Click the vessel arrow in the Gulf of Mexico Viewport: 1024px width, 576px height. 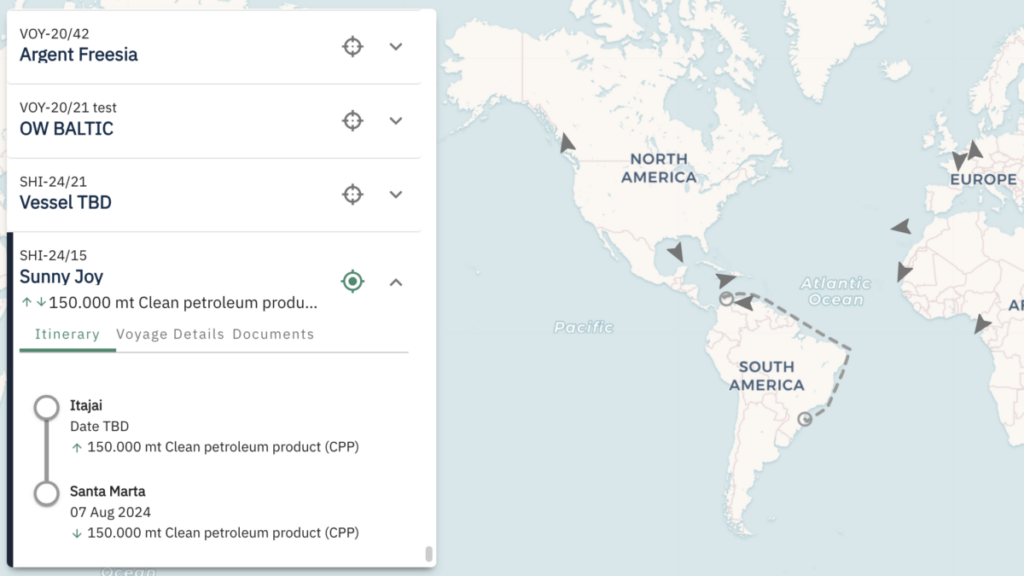pyautogui.click(x=677, y=251)
